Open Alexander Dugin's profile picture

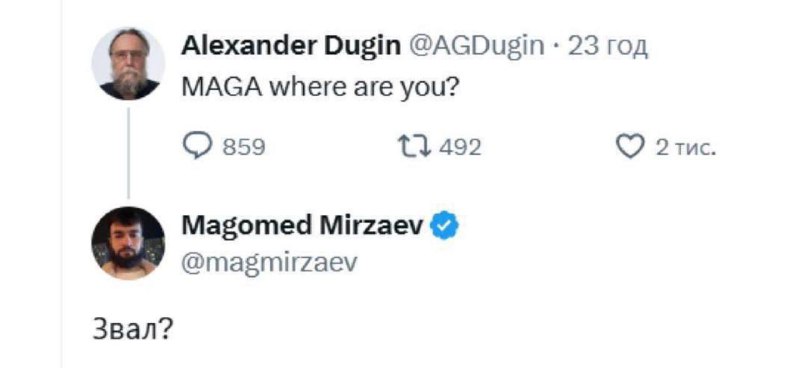tap(128, 64)
